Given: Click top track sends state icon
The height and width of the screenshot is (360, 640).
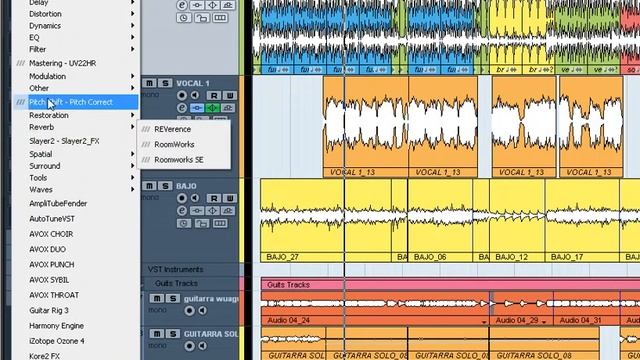Looking at the screenshot, I should click(x=228, y=5).
